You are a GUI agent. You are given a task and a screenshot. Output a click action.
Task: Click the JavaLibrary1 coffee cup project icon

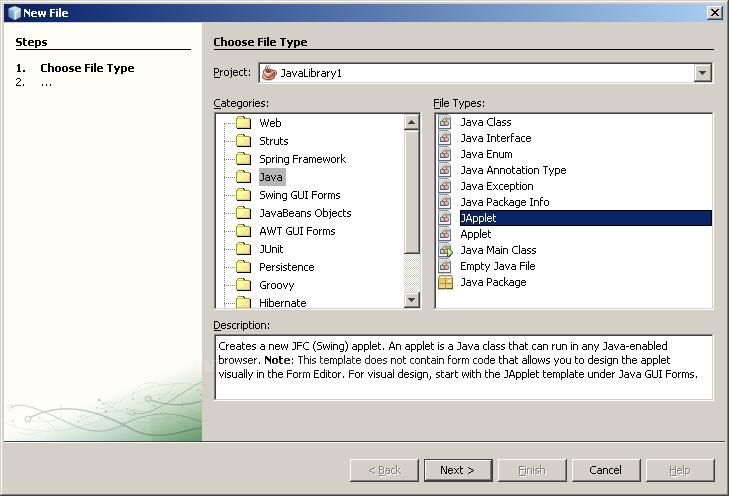[x=269, y=73]
